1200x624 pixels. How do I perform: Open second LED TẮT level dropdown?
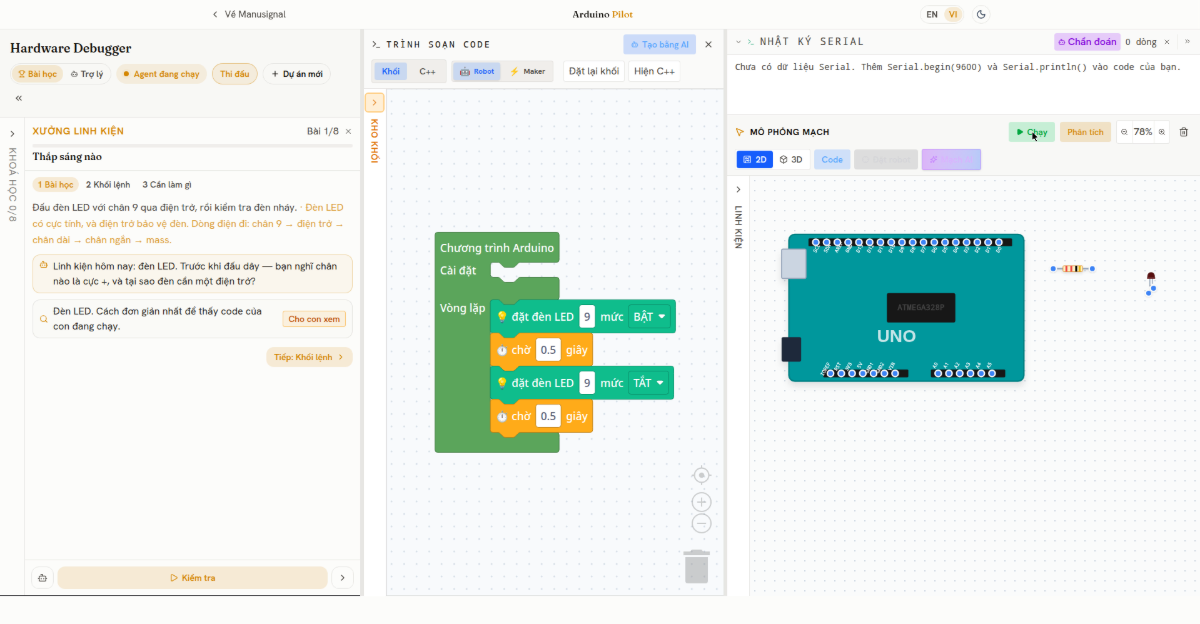click(648, 383)
